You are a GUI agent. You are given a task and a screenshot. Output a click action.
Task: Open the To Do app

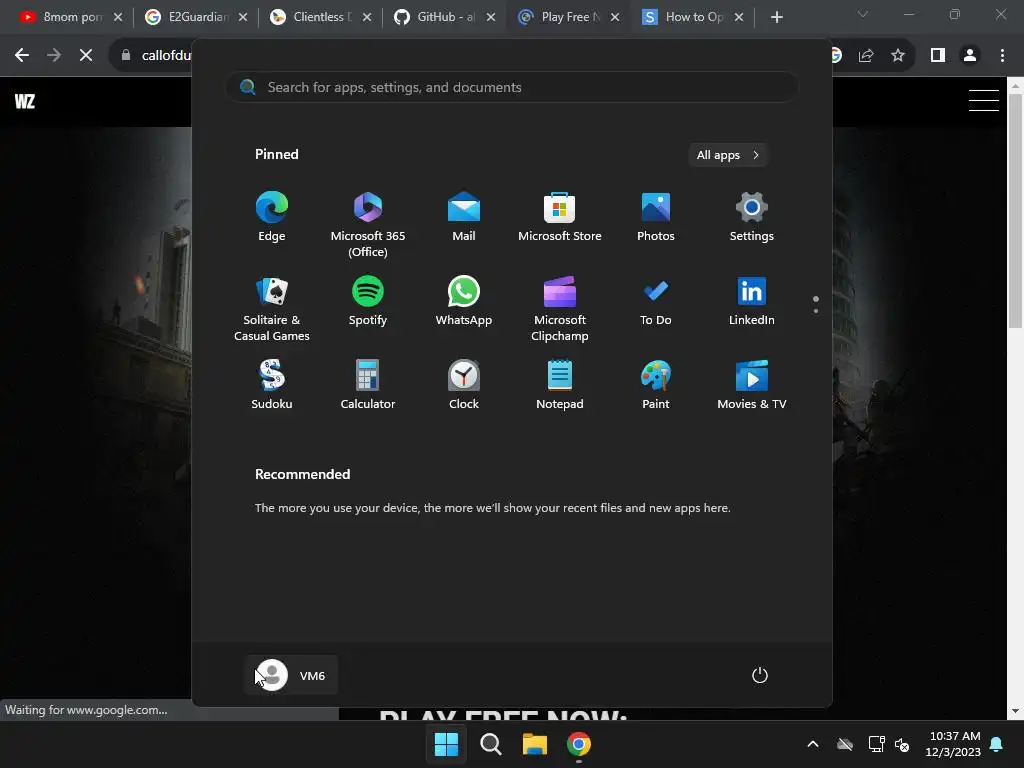(x=656, y=302)
